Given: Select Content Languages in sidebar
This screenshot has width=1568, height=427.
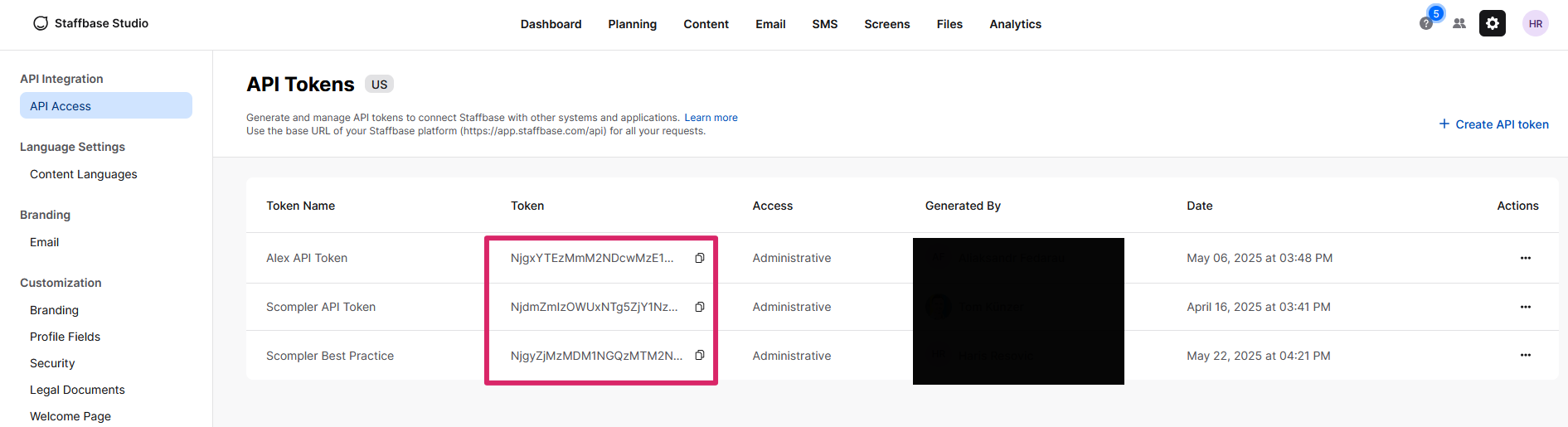Looking at the screenshot, I should 84,174.
